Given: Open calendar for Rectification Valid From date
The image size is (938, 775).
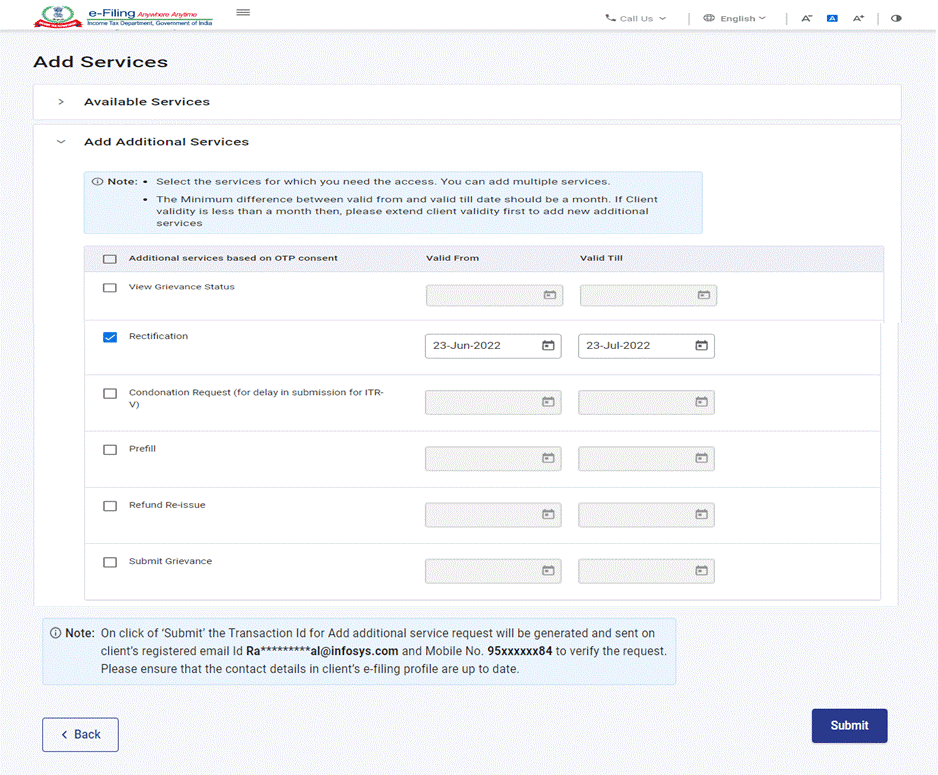Looking at the screenshot, I should click(548, 346).
